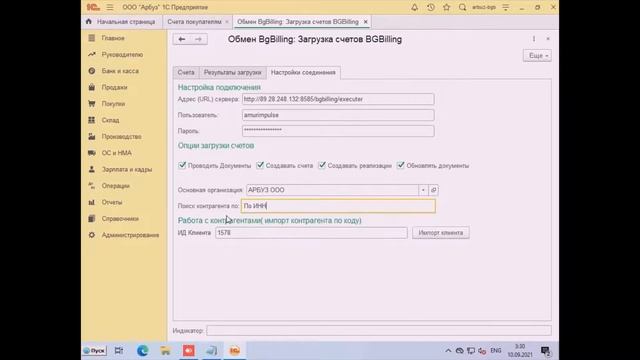Open Зарплата и кадры section
The width and height of the screenshot is (640, 360).
(x=127, y=169)
